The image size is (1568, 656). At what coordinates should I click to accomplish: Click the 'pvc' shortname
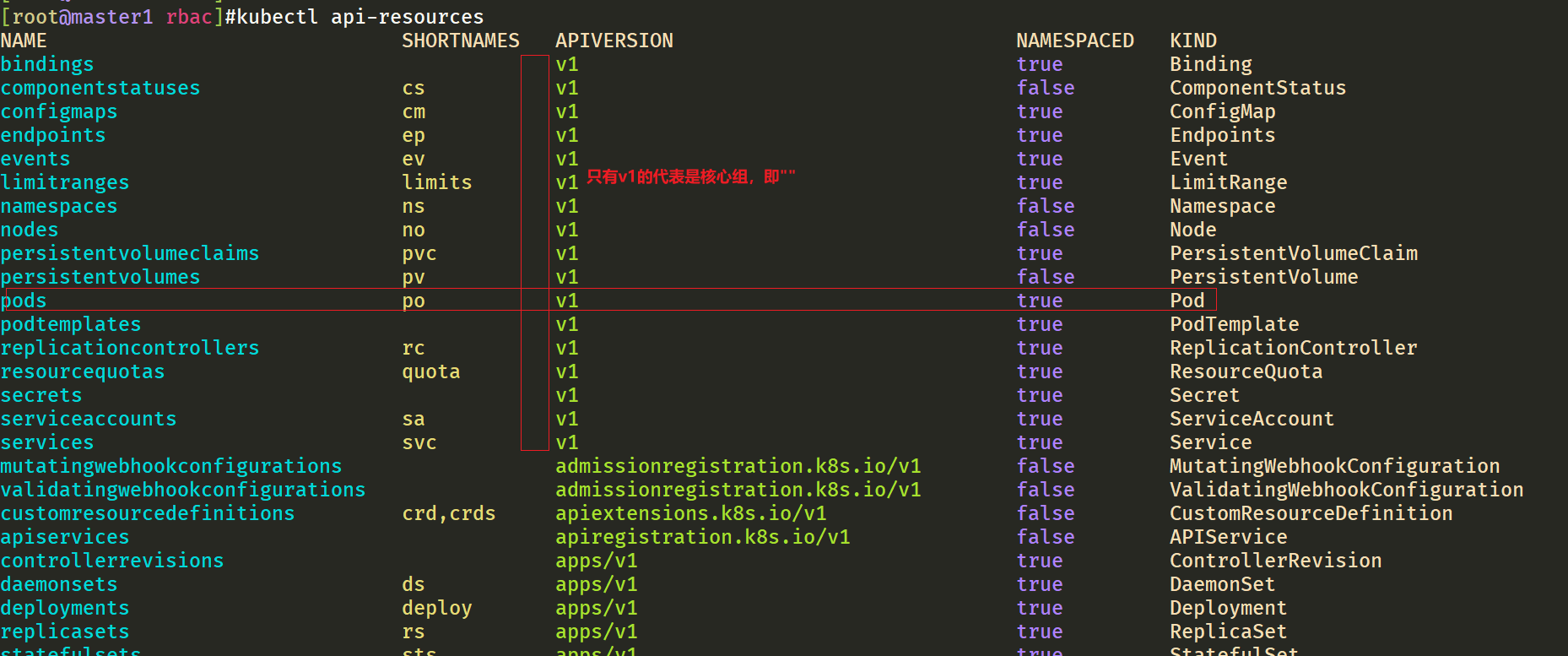tap(419, 253)
